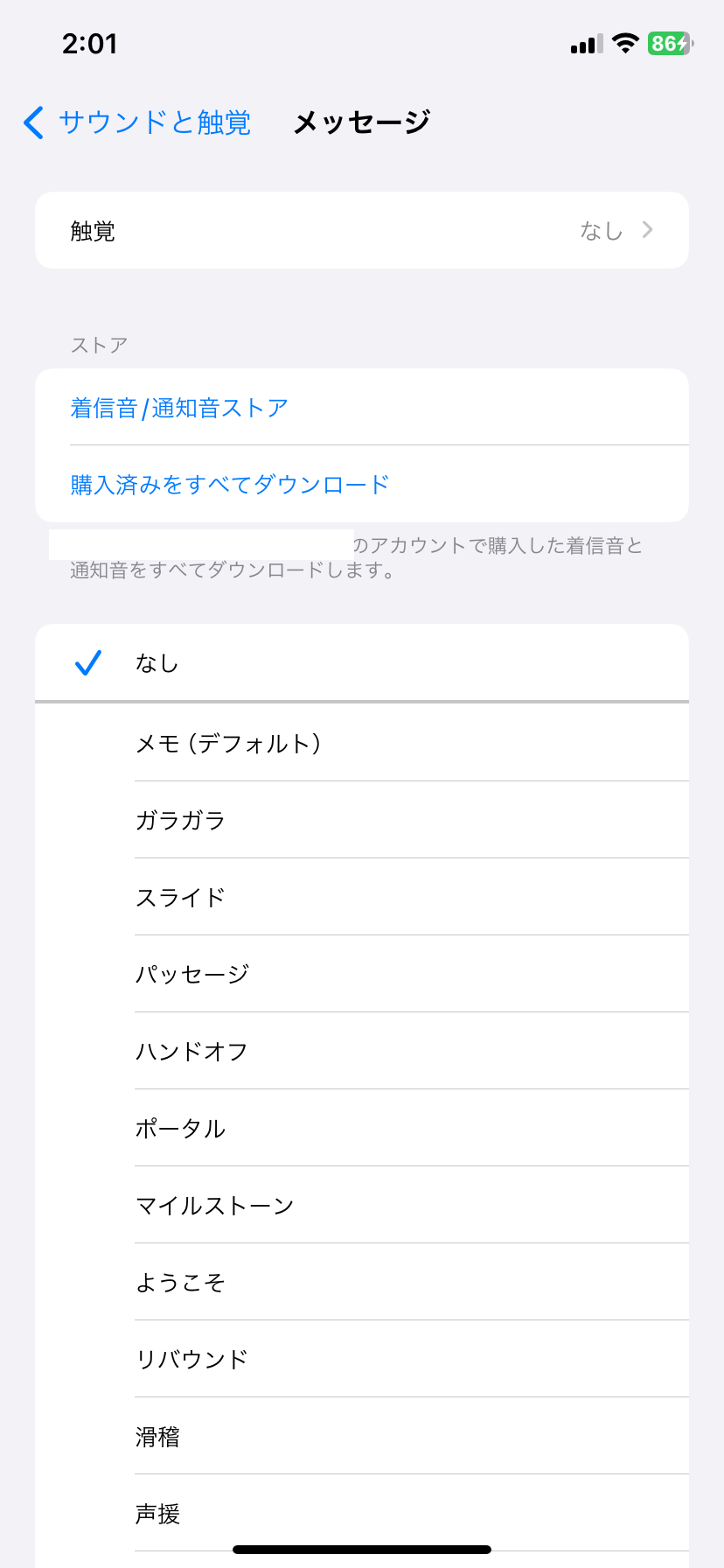Tap the battery level indicator
The width and height of the screenshot is (724, 1568).
670,44
